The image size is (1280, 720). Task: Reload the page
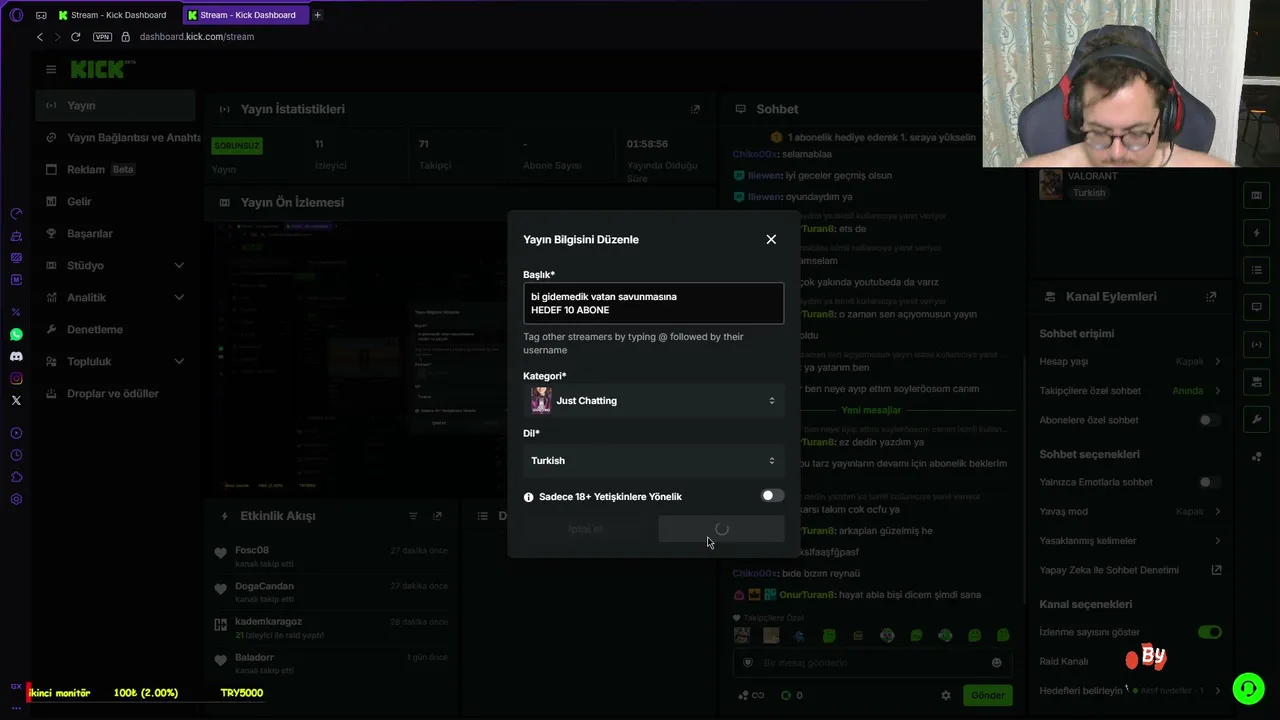tap(75, 37)
